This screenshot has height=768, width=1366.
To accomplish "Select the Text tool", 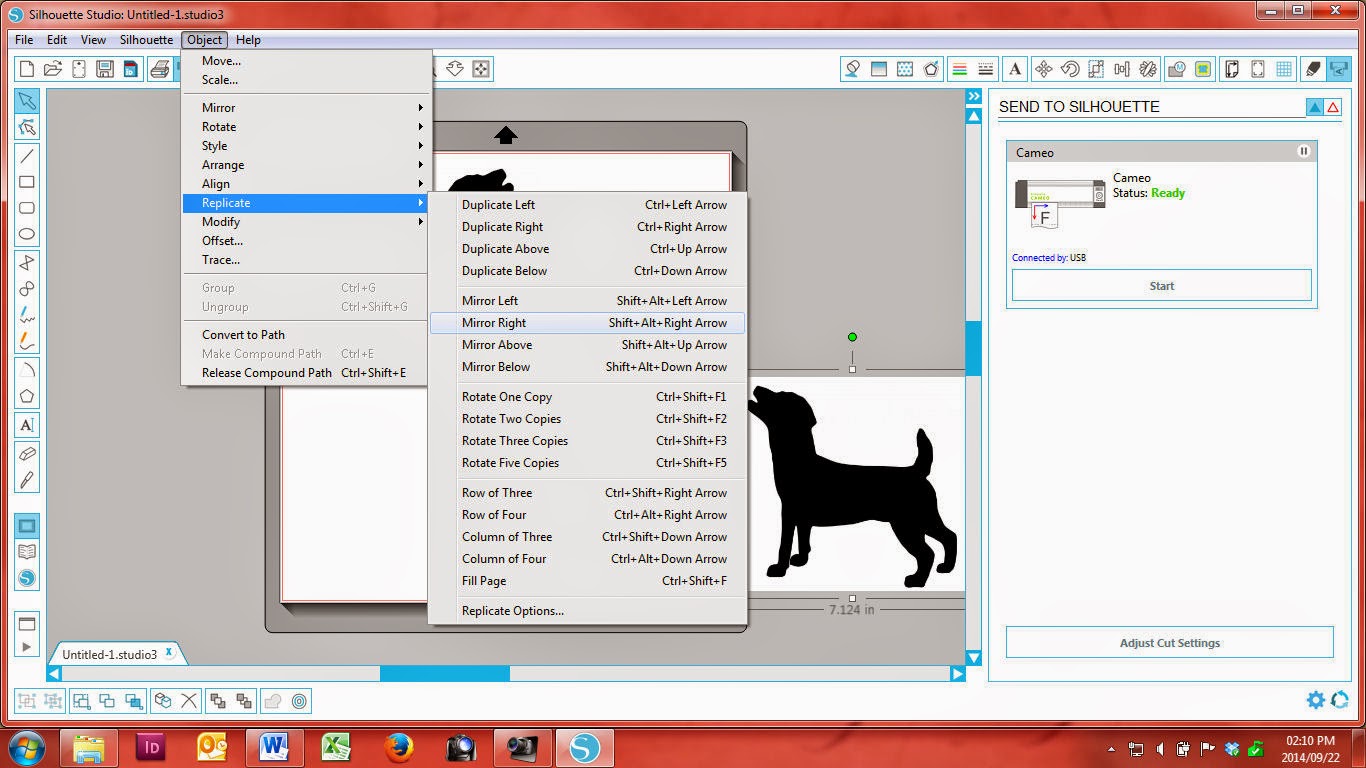I will pyautogui.click(x=27, y=425).
